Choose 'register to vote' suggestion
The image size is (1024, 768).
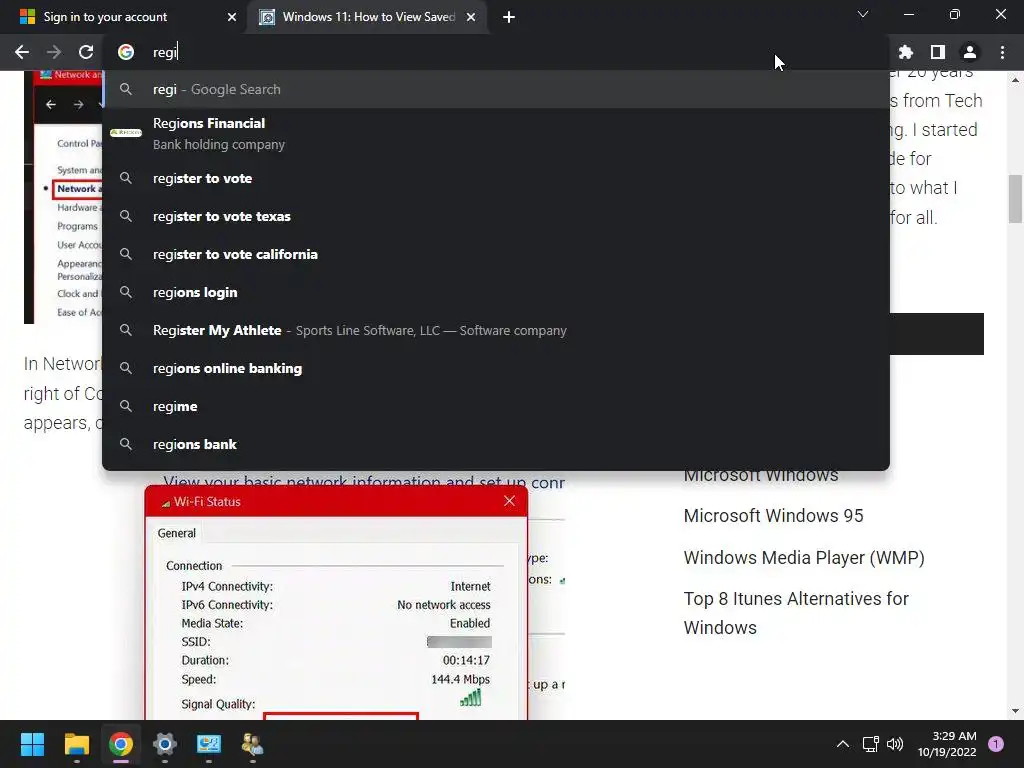pyautogui.click(x=496, y=178)
